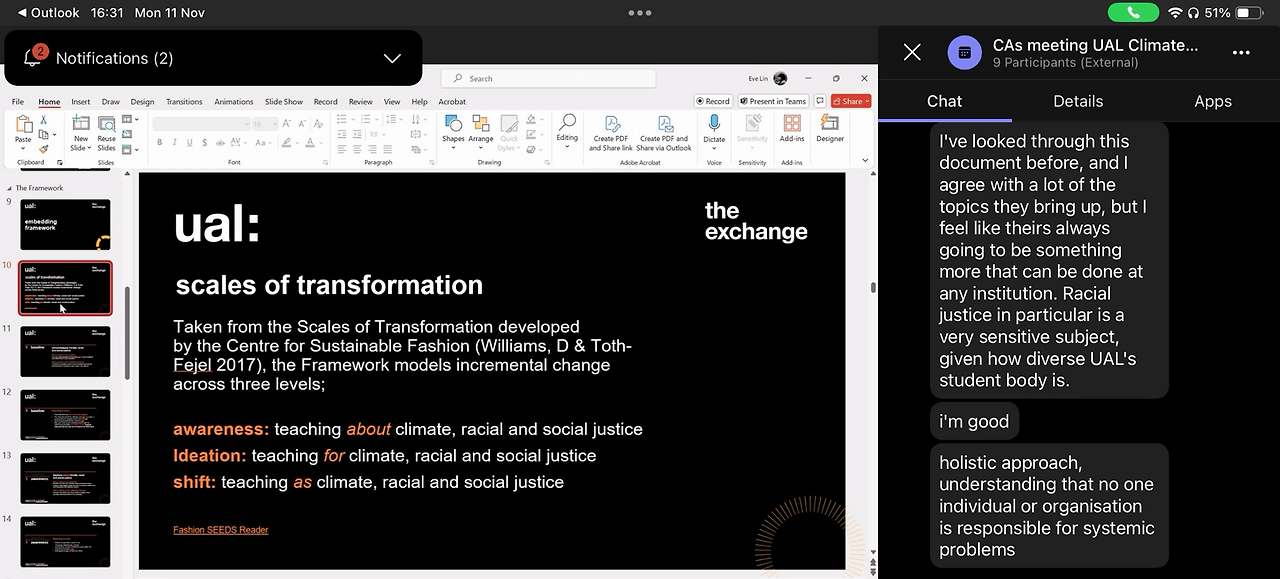1280x579 pixels.
Task: Expand the Notifications (2) chevron
Action: (x=392, y=58)
